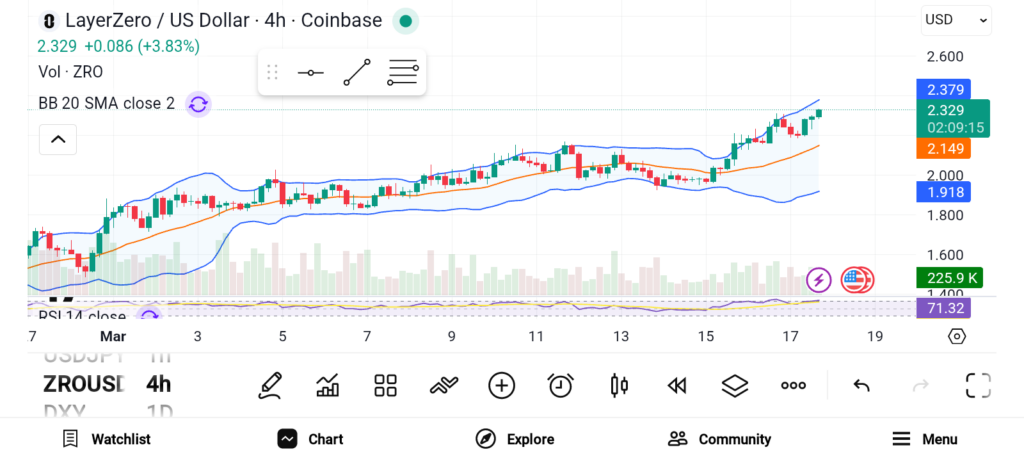Screen dimensions: 1024x461
Task: Toggle the green market status dot
Action: pos(404,20)
